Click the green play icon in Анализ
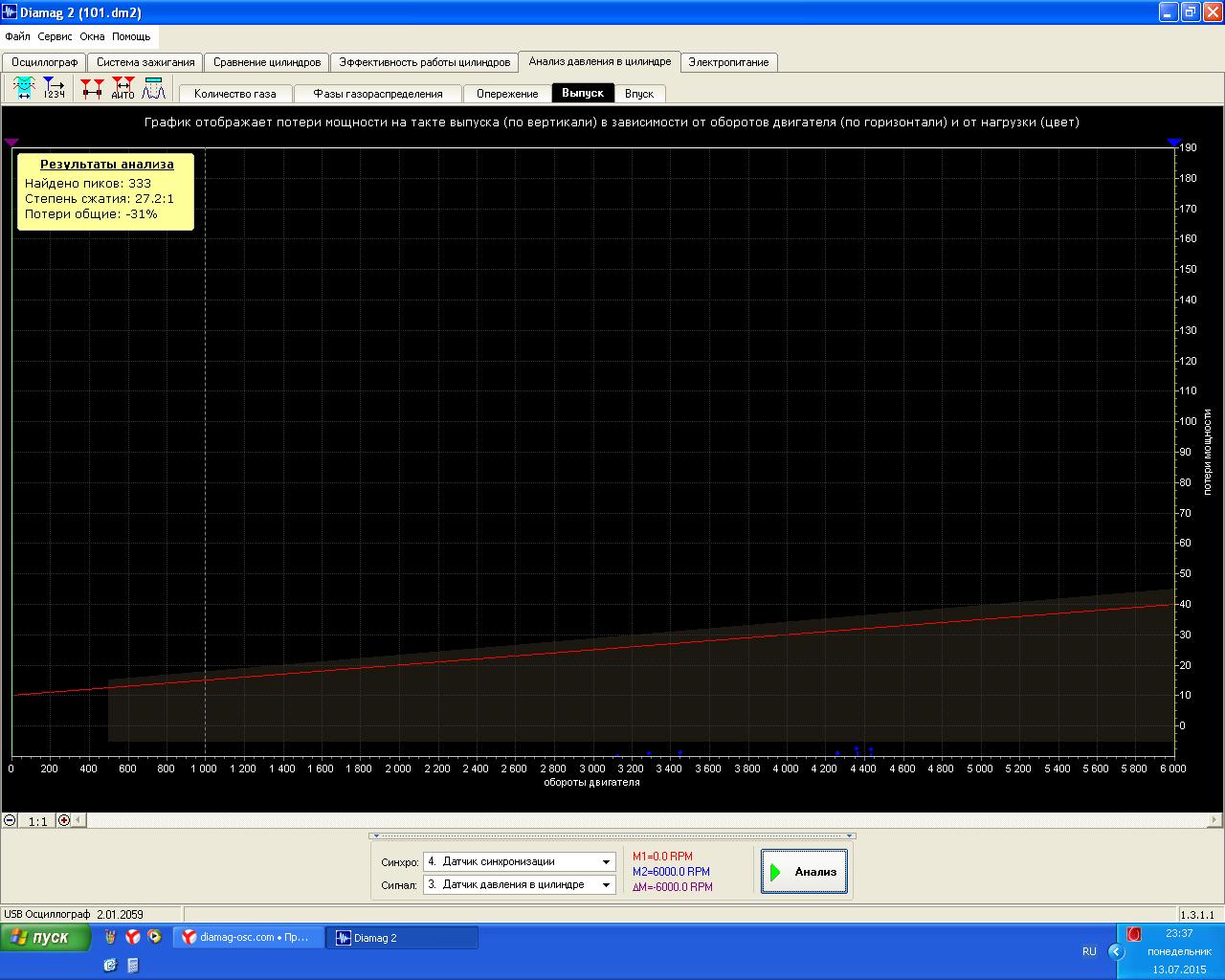 pyautogui.click(x=776, y=872)
